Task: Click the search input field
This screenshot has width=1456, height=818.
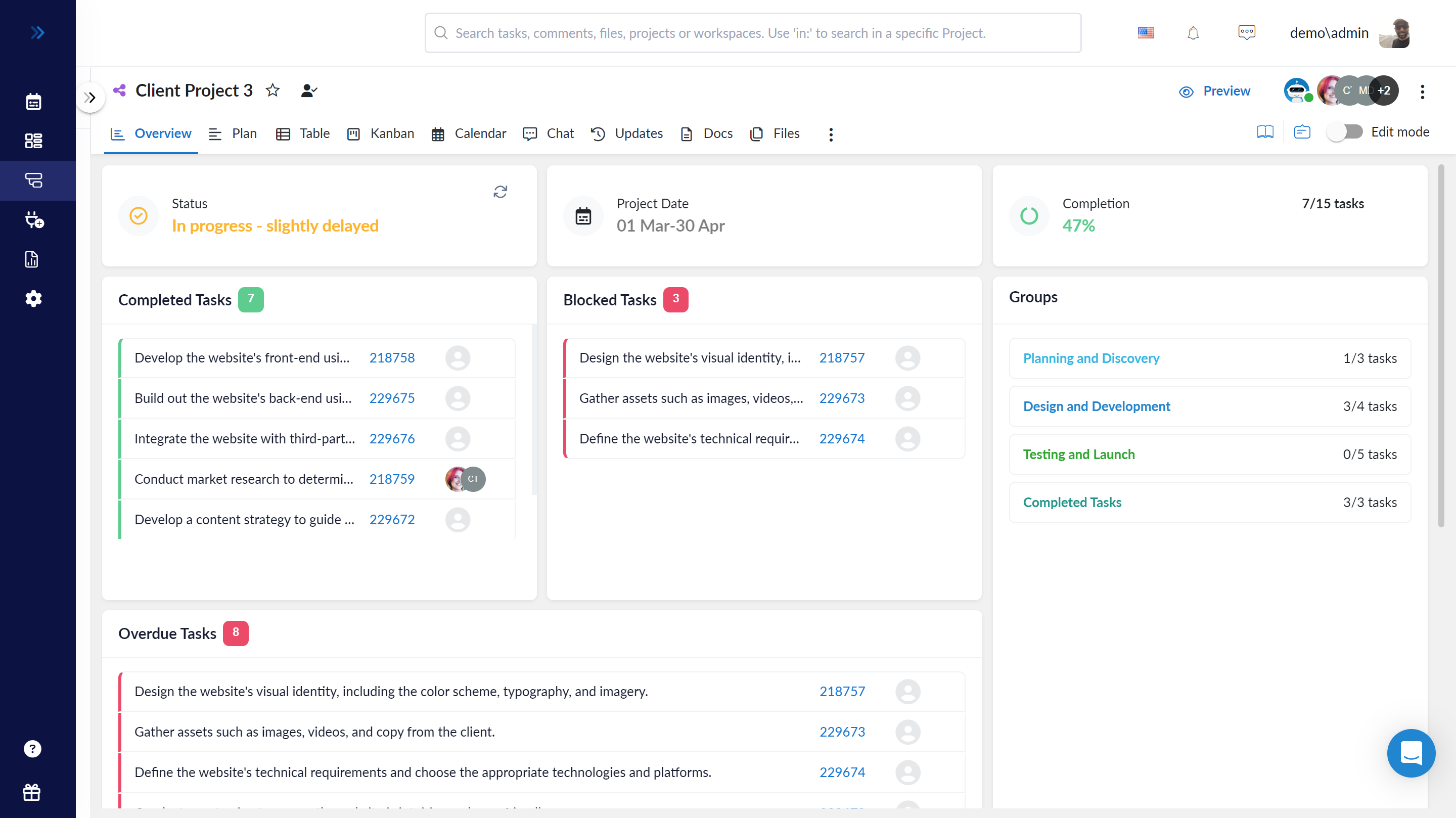Action: [752, 33]
